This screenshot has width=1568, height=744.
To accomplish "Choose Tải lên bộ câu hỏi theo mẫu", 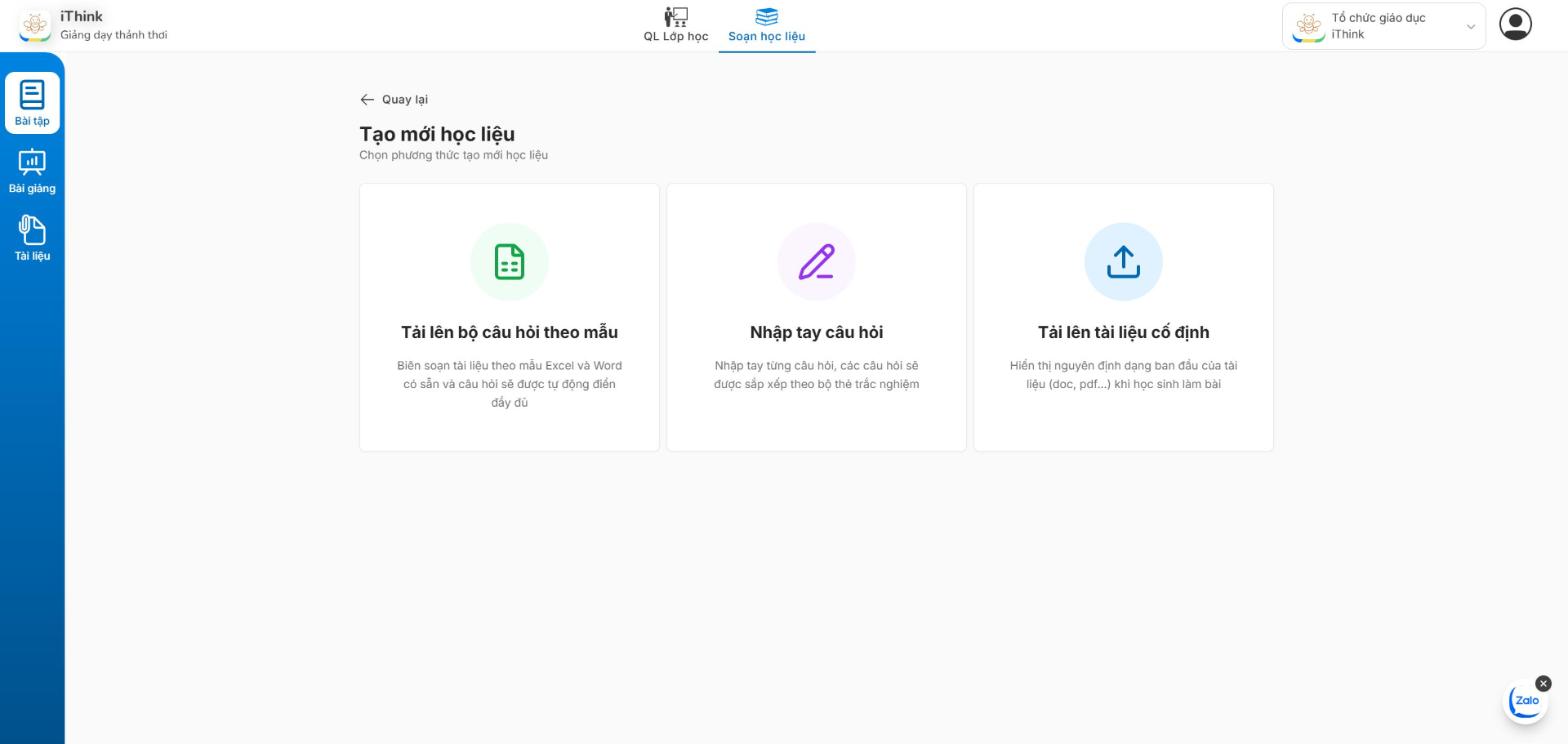I will tap(509, 317).
